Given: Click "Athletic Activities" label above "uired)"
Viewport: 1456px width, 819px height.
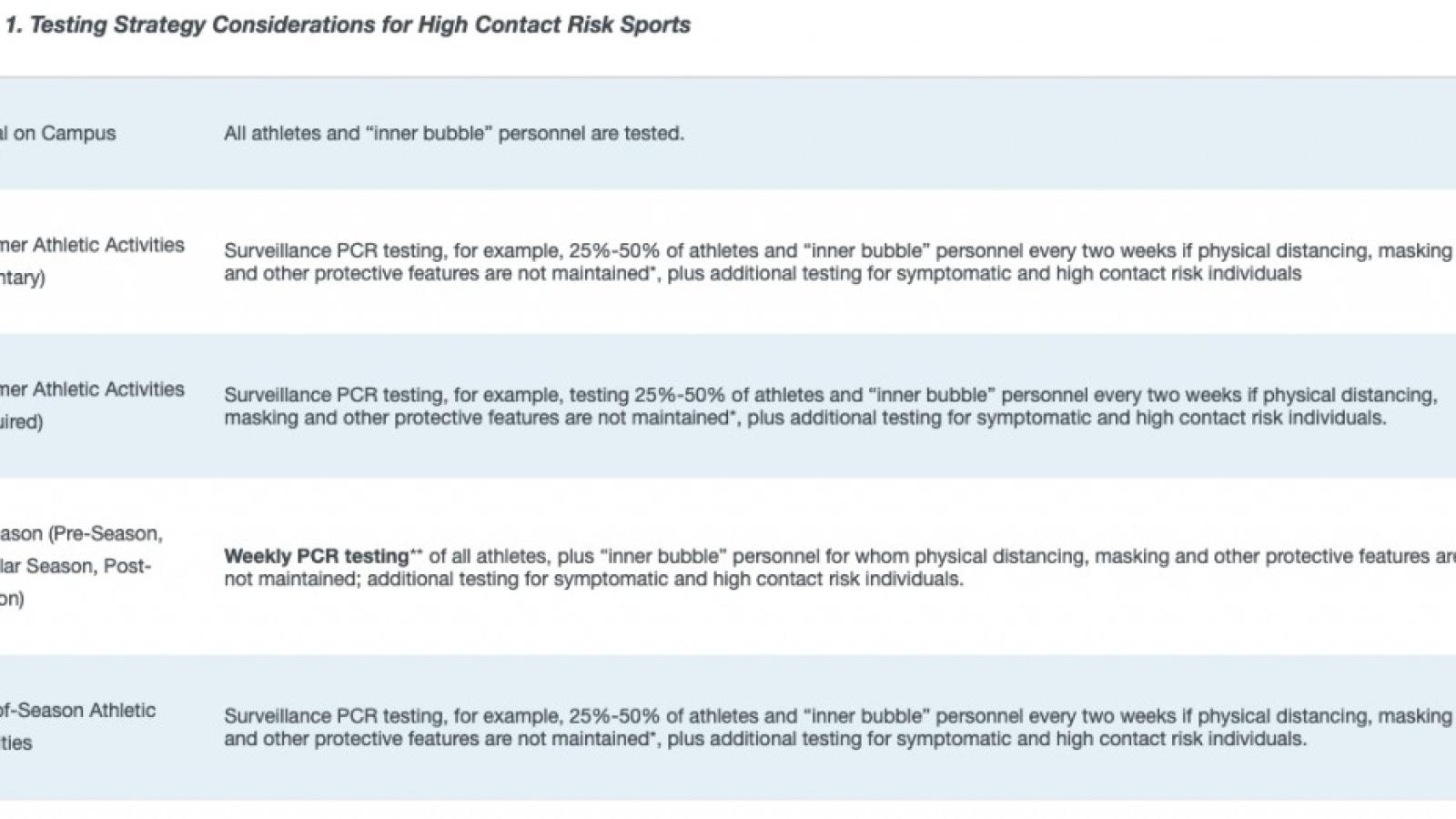Looking at the screenshot, I should (107, 389).
